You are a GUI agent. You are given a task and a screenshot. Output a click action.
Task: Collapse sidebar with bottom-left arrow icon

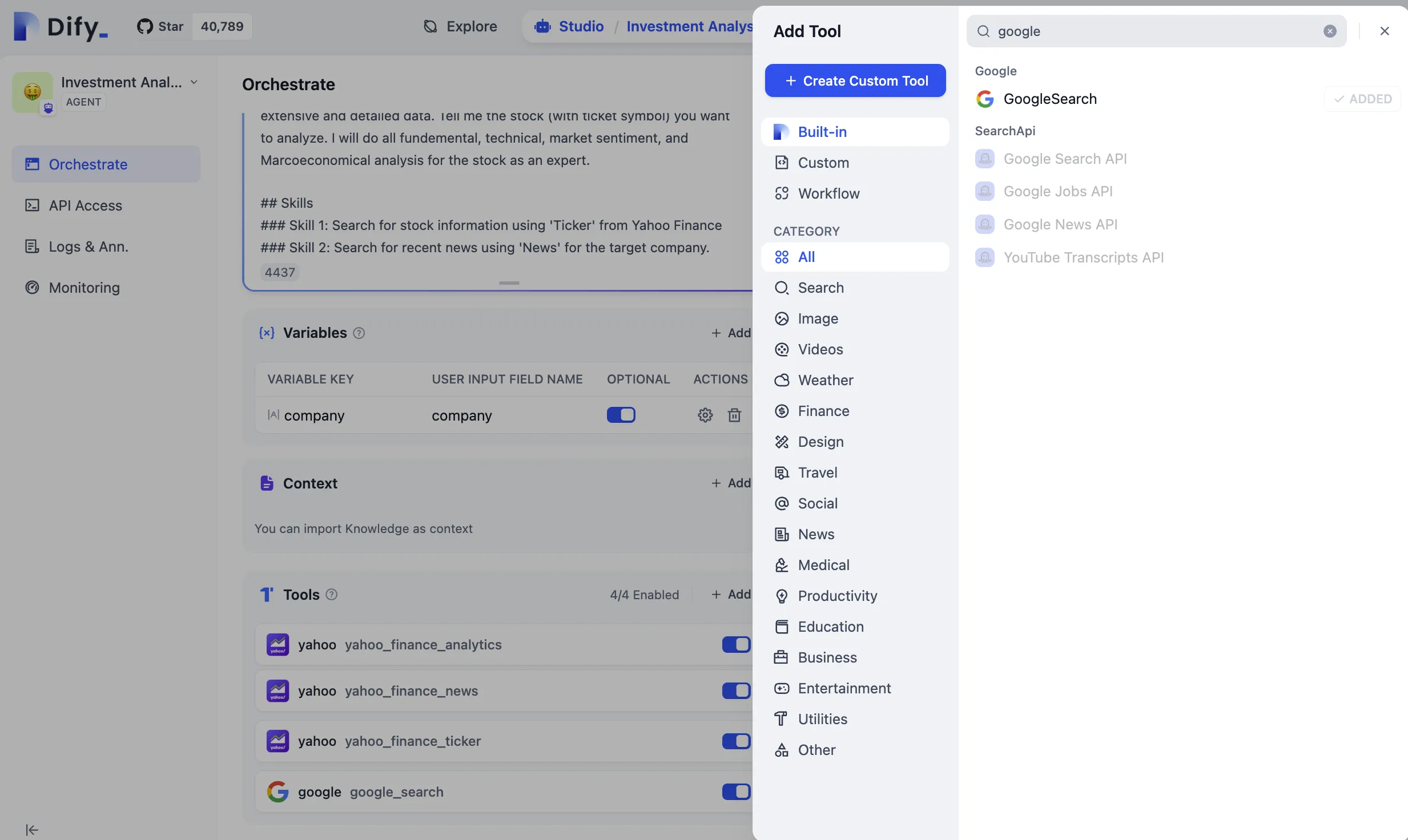[31, 829]
